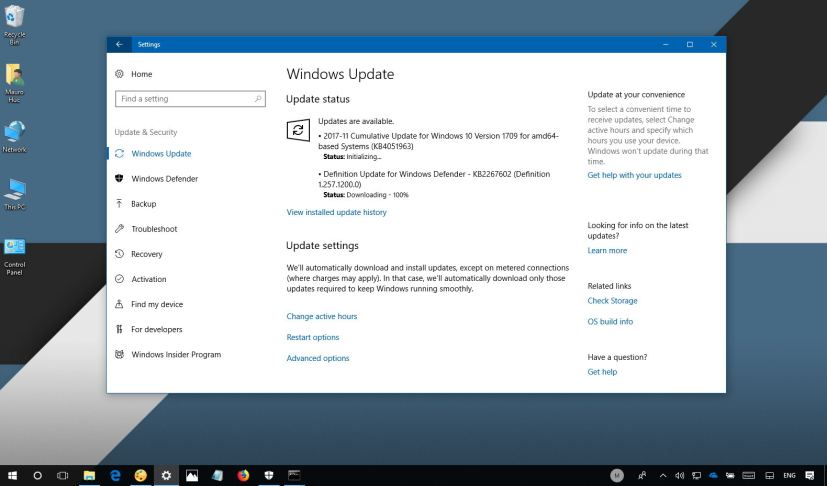Click the Recovery clock-arrow sidebar icon
Image resolution: width=827 pixels, height=486 pixels.
click(x=119, y=254)
